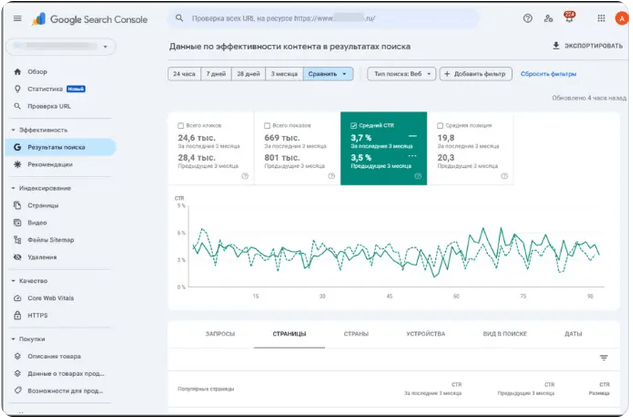Switch to the Запросы tab

pyautogui.click(x=220, y=334)
